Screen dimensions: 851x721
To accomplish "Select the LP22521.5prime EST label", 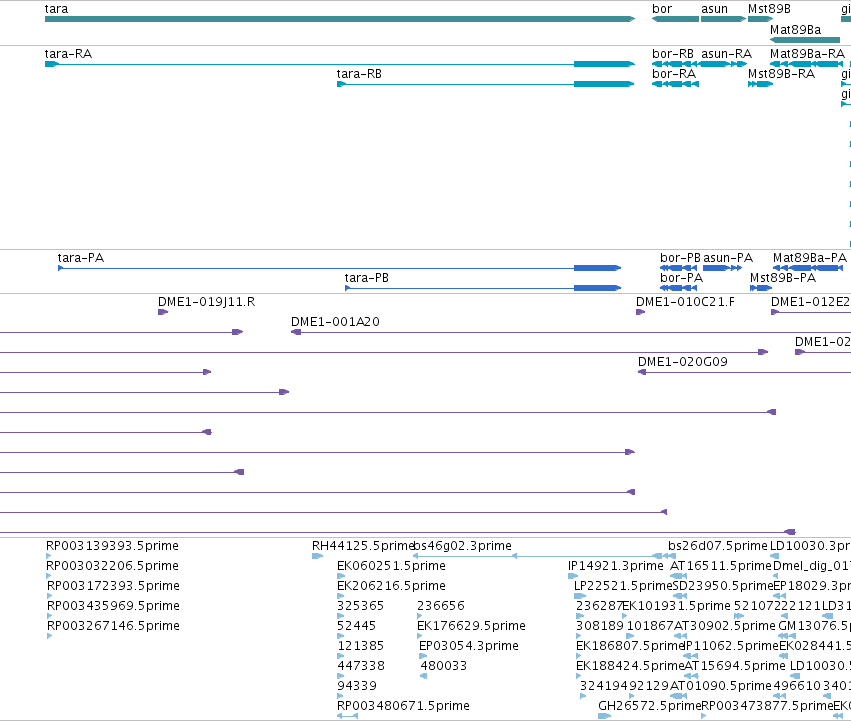I will tap(623, 586).
